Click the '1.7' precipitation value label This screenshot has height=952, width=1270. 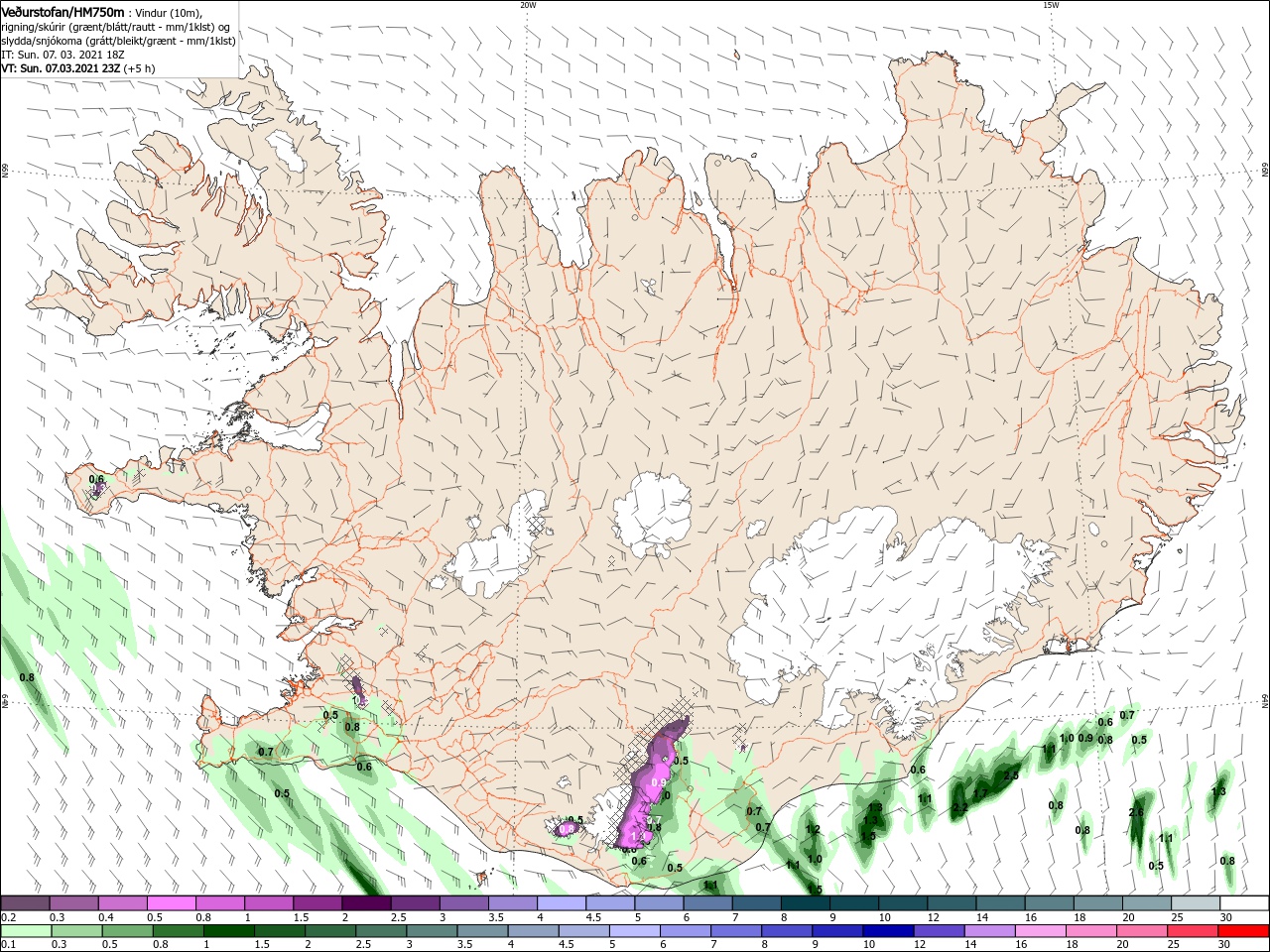click(x=980, y=794)
